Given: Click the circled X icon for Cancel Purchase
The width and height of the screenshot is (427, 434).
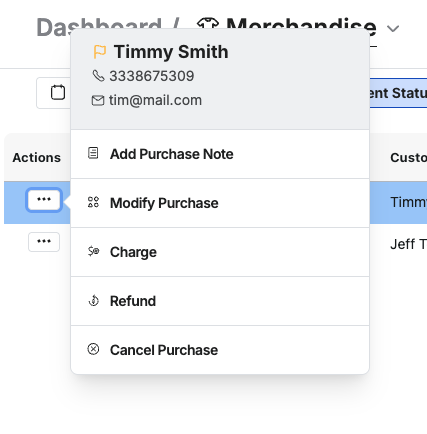Looking at the screenshot, I should pyautogui.click(x=93, y=349).
